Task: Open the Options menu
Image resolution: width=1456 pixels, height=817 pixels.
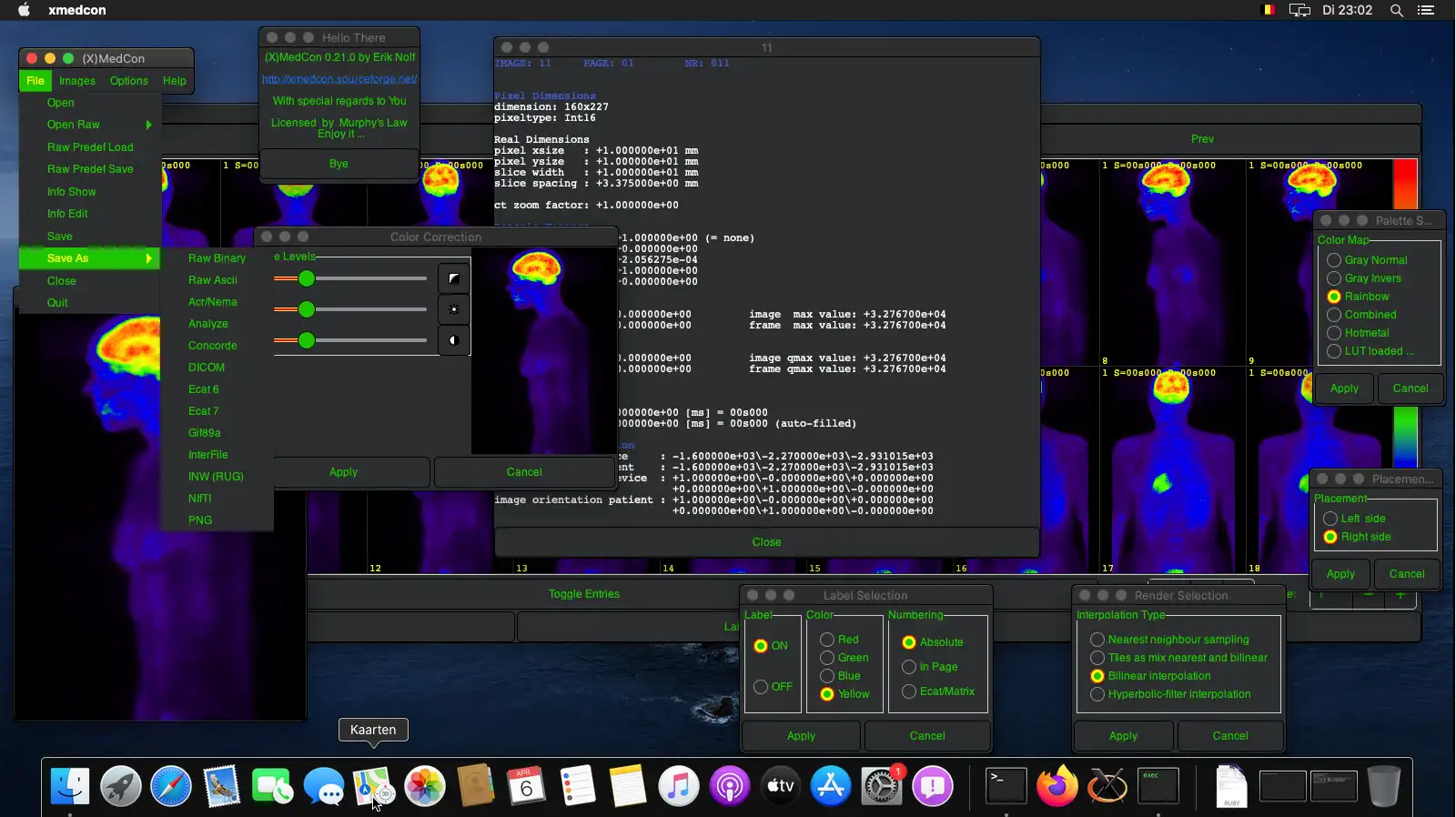Action: pos(128,81)
